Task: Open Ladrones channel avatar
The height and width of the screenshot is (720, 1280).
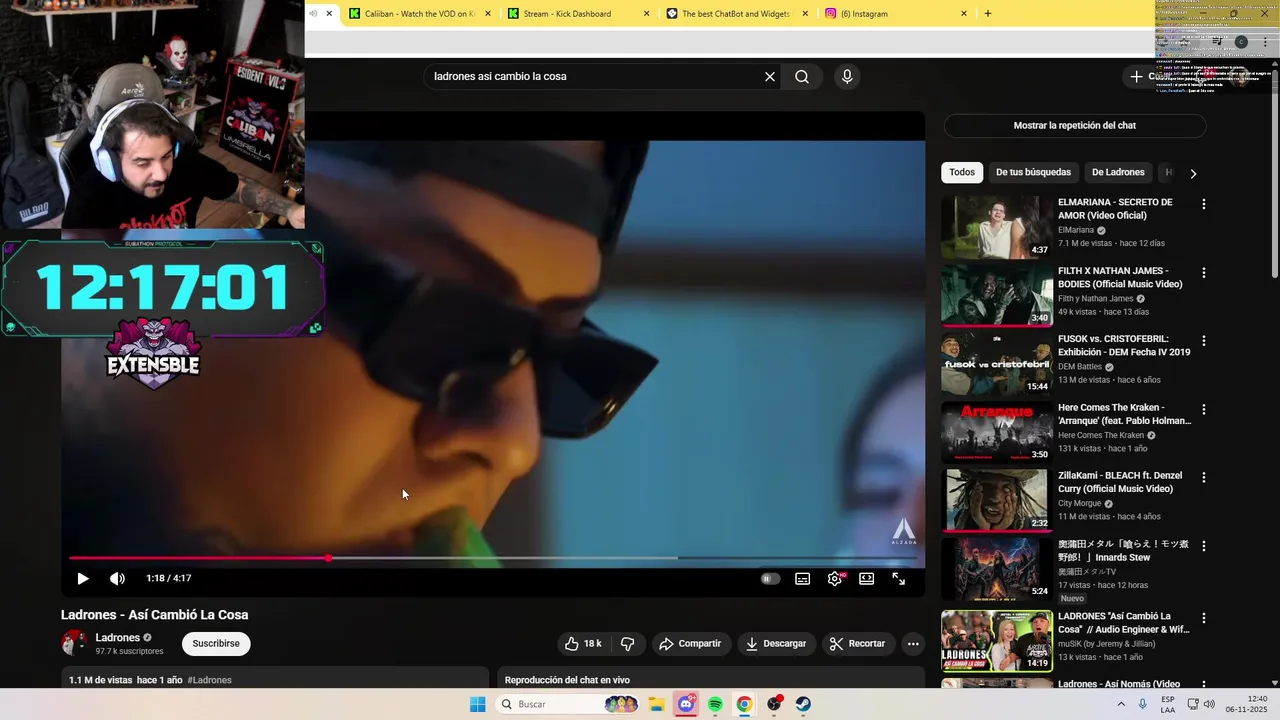Action: point(74,644)
